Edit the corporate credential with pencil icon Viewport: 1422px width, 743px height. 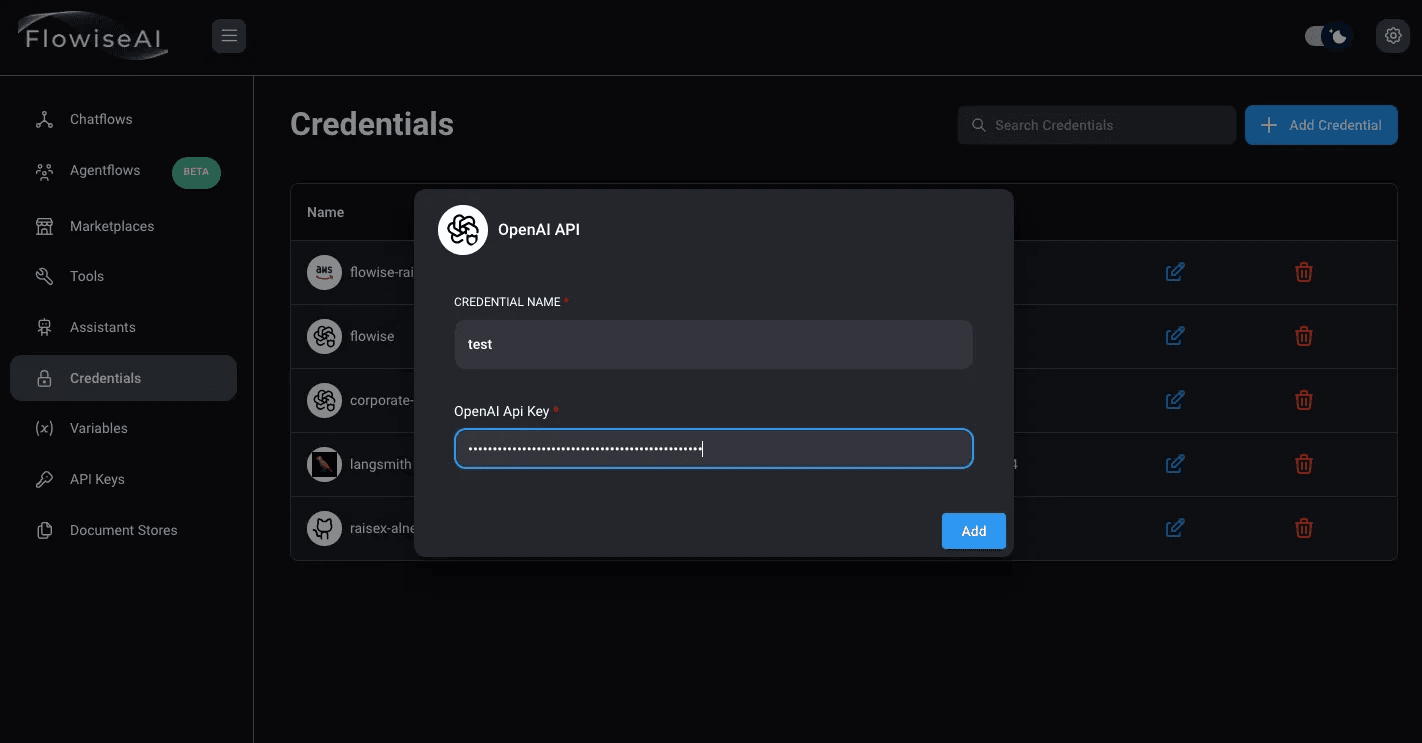(1175, 400)
